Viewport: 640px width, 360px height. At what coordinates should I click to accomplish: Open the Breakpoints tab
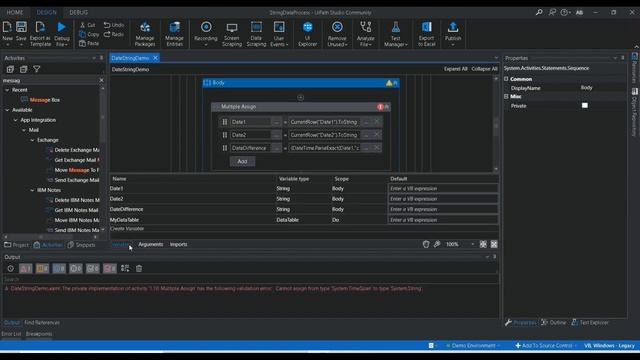click(39, 334)
